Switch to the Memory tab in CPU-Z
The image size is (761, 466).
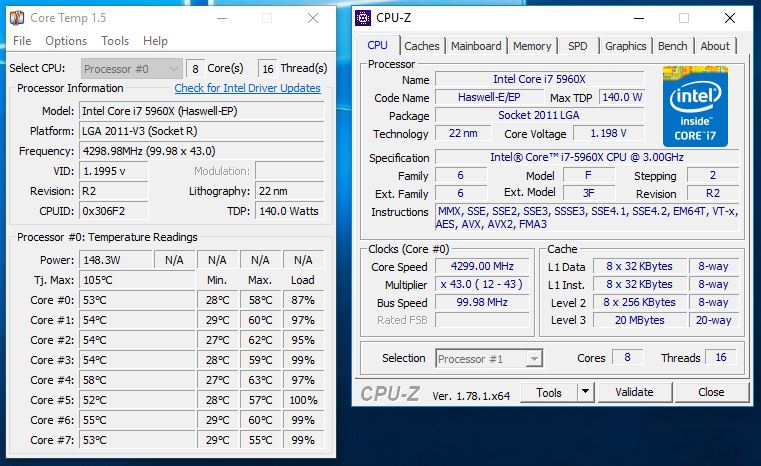coord(532,46)
